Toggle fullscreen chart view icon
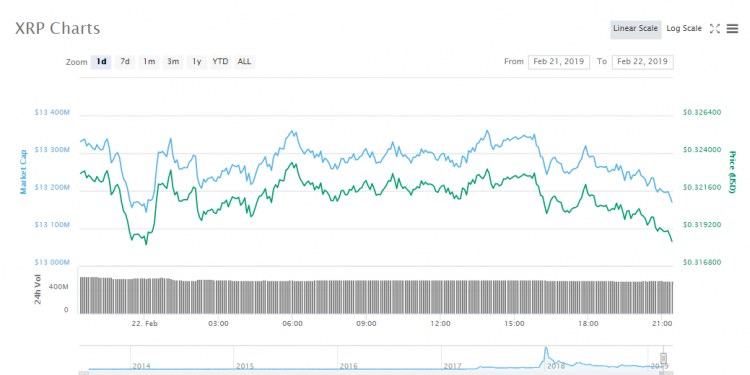Viewport: 750px width, 375px height. pos(715,29)
